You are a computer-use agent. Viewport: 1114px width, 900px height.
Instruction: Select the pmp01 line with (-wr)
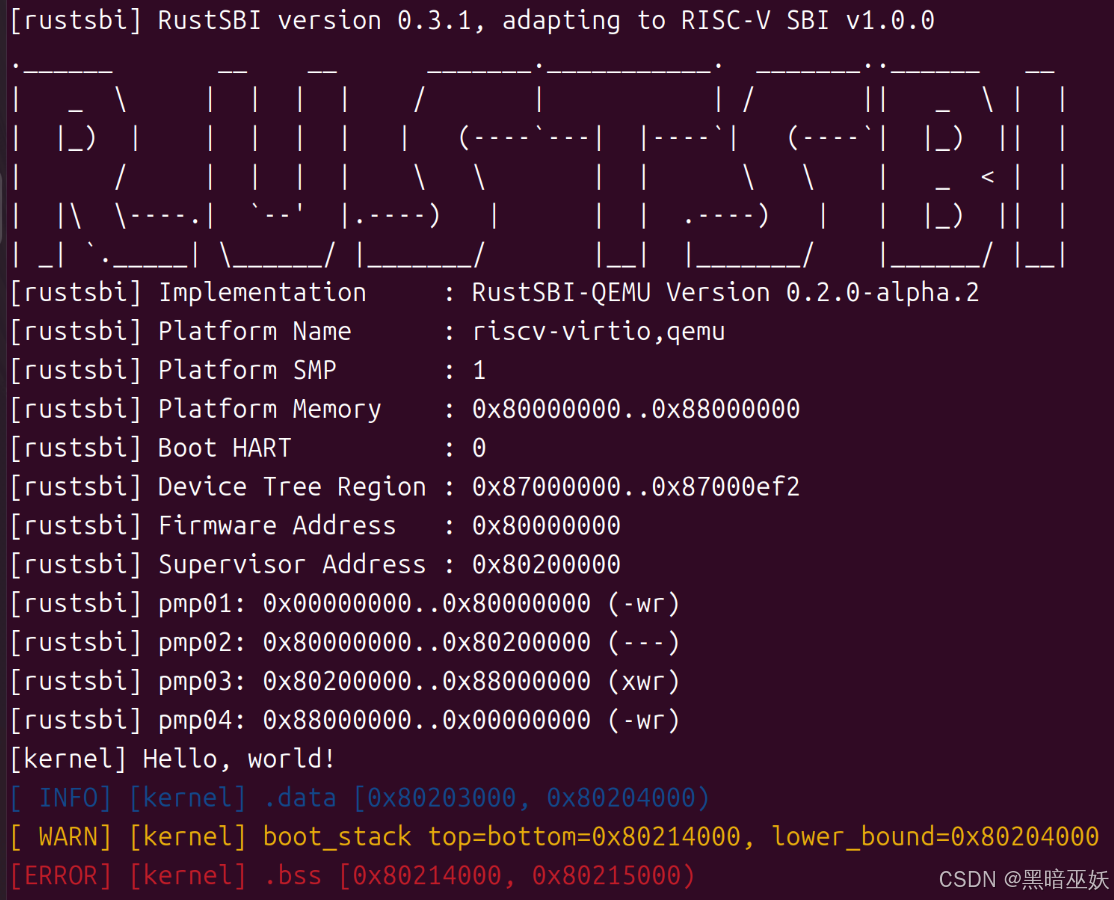[x=345, y=604]
